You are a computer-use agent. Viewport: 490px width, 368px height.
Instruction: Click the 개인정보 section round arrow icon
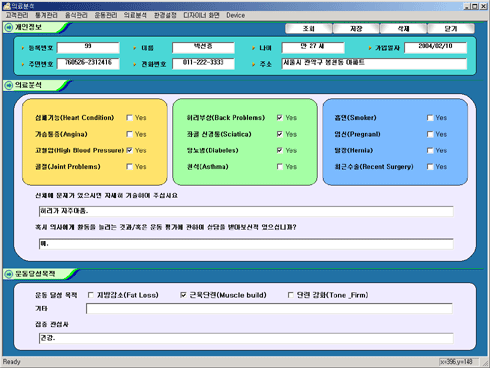[x=8, y=27]
